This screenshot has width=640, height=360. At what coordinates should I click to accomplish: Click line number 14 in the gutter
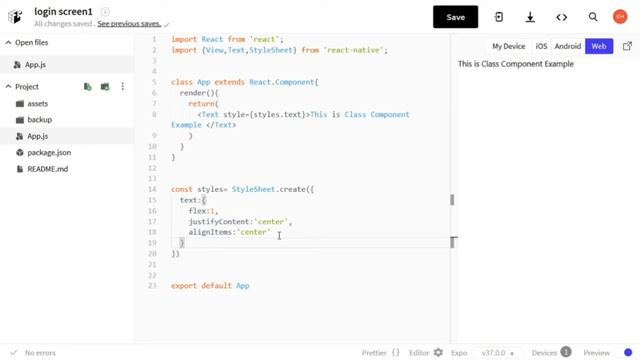pyautogui.click(x=152, y=189)
